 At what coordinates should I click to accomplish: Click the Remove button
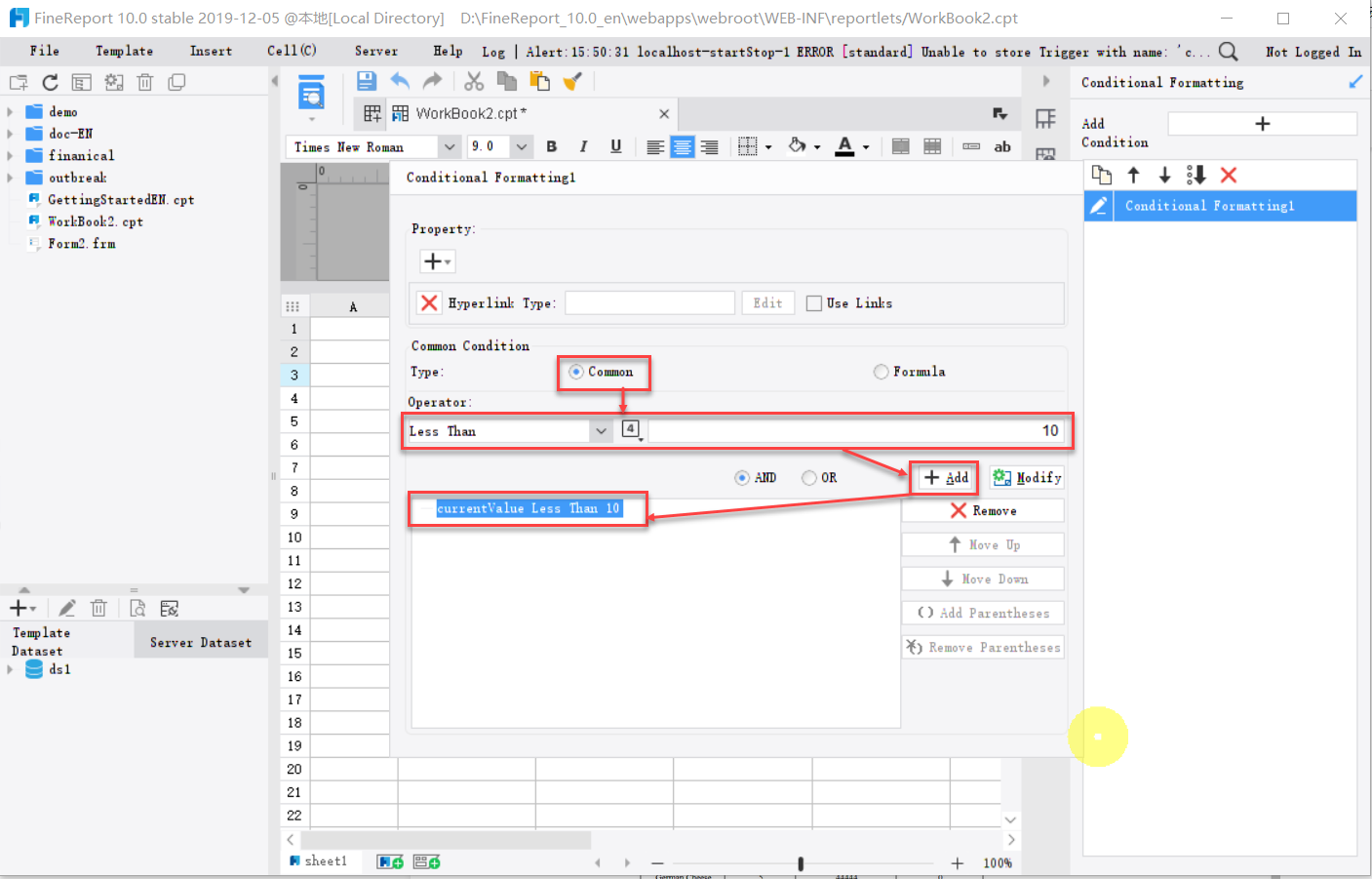[x=982, y=509]
